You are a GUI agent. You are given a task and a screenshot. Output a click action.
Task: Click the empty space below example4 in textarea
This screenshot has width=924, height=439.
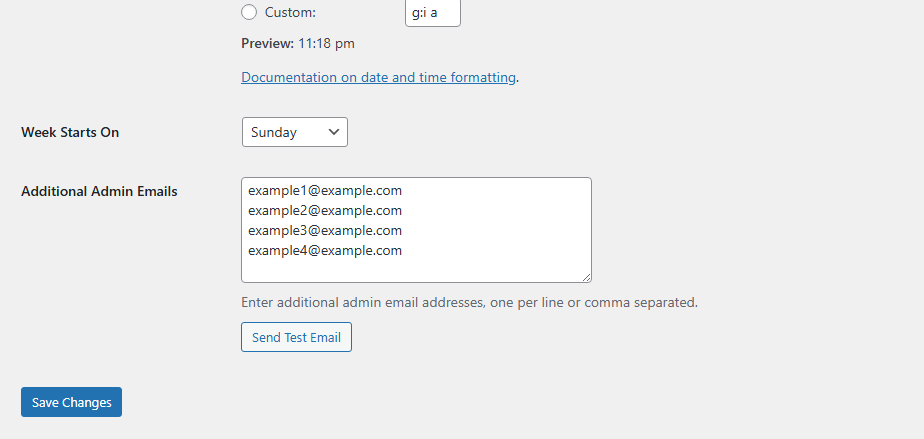(415, 269)
